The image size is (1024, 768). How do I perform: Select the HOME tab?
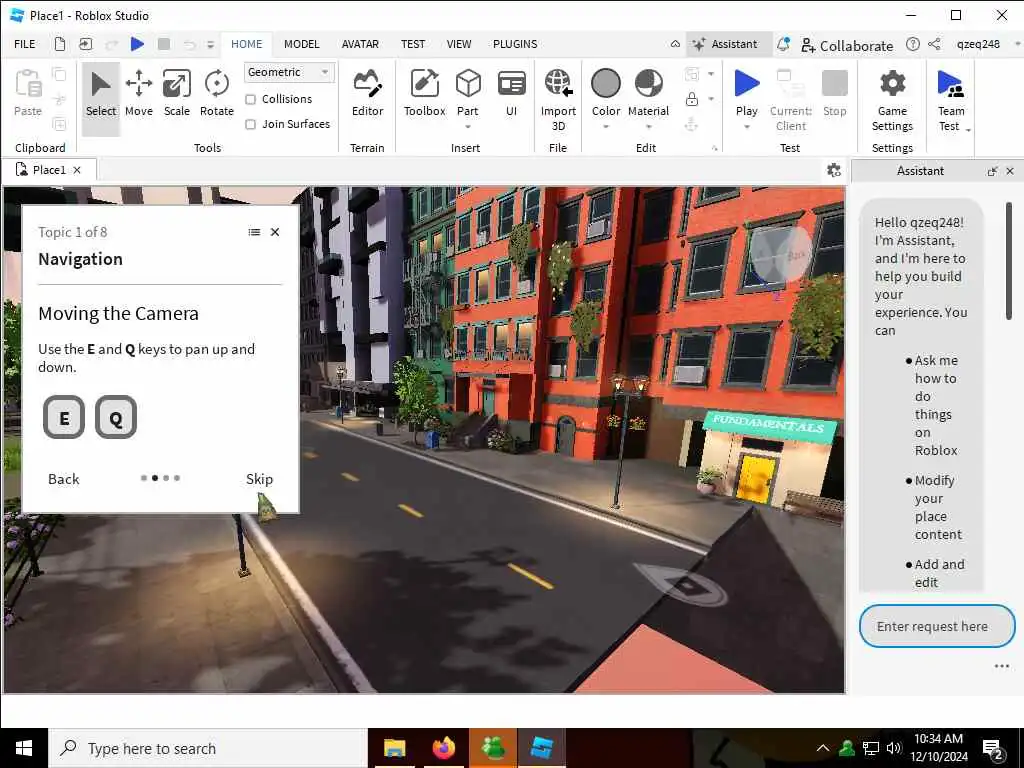[x=246, y=44]
